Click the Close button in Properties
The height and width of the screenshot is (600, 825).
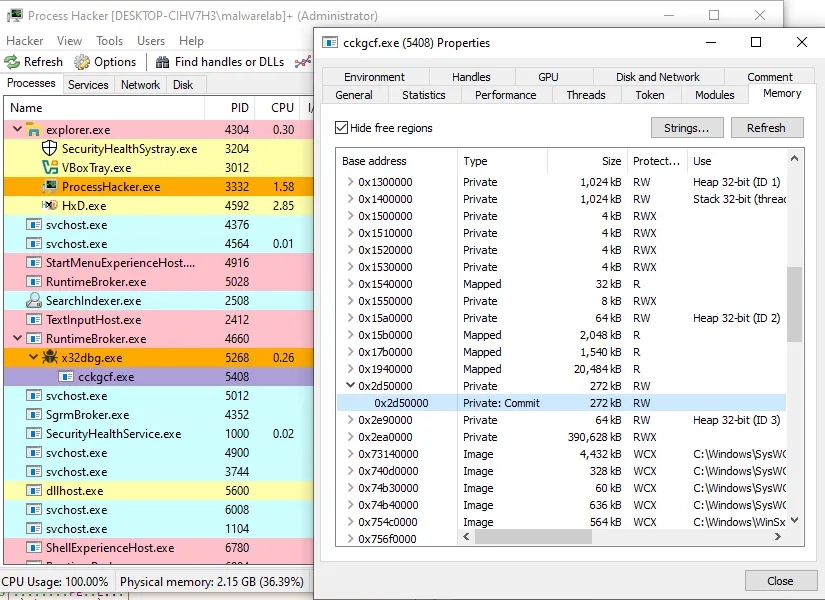[779, 581]
